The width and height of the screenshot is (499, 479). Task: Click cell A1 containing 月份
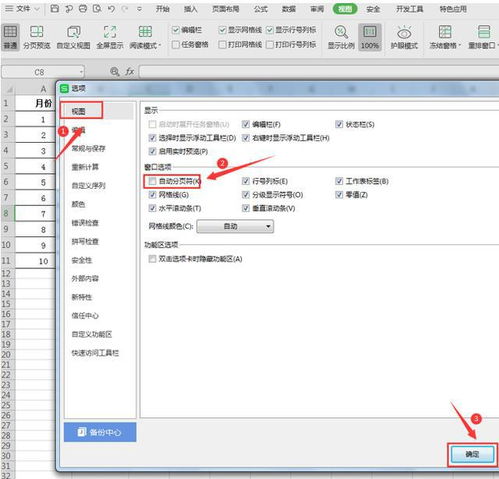tap(35, 103)
